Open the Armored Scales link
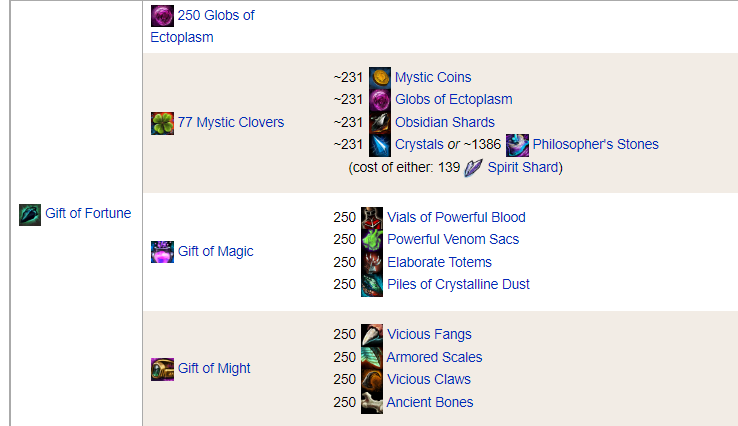 click(434, 358)
